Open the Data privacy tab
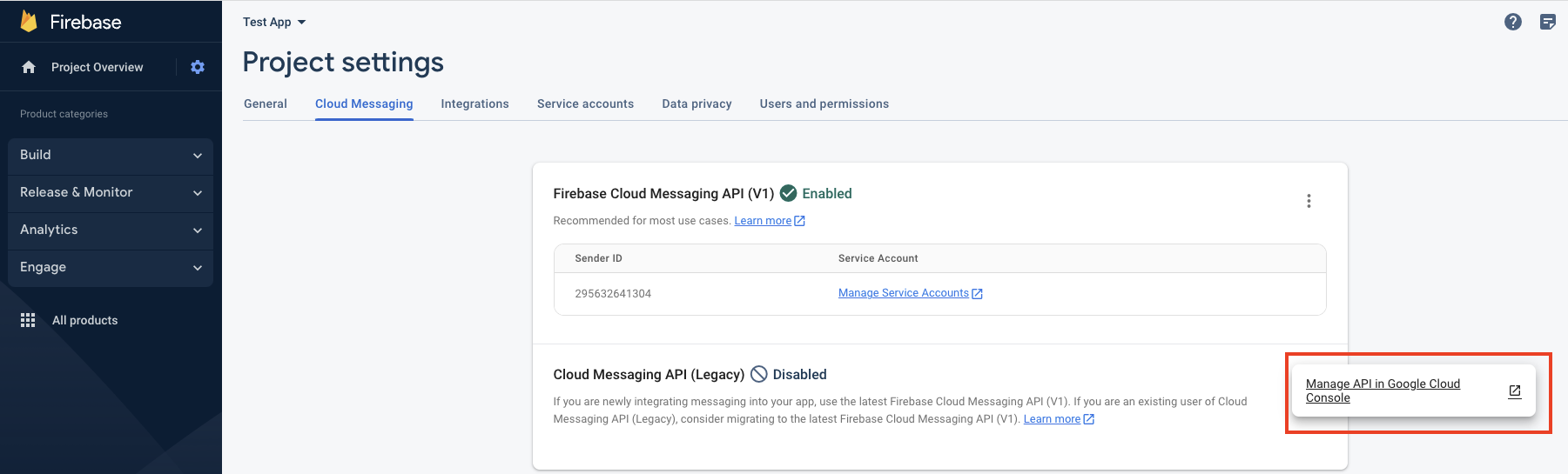The image size is (1568, 474). coord(697,103)
